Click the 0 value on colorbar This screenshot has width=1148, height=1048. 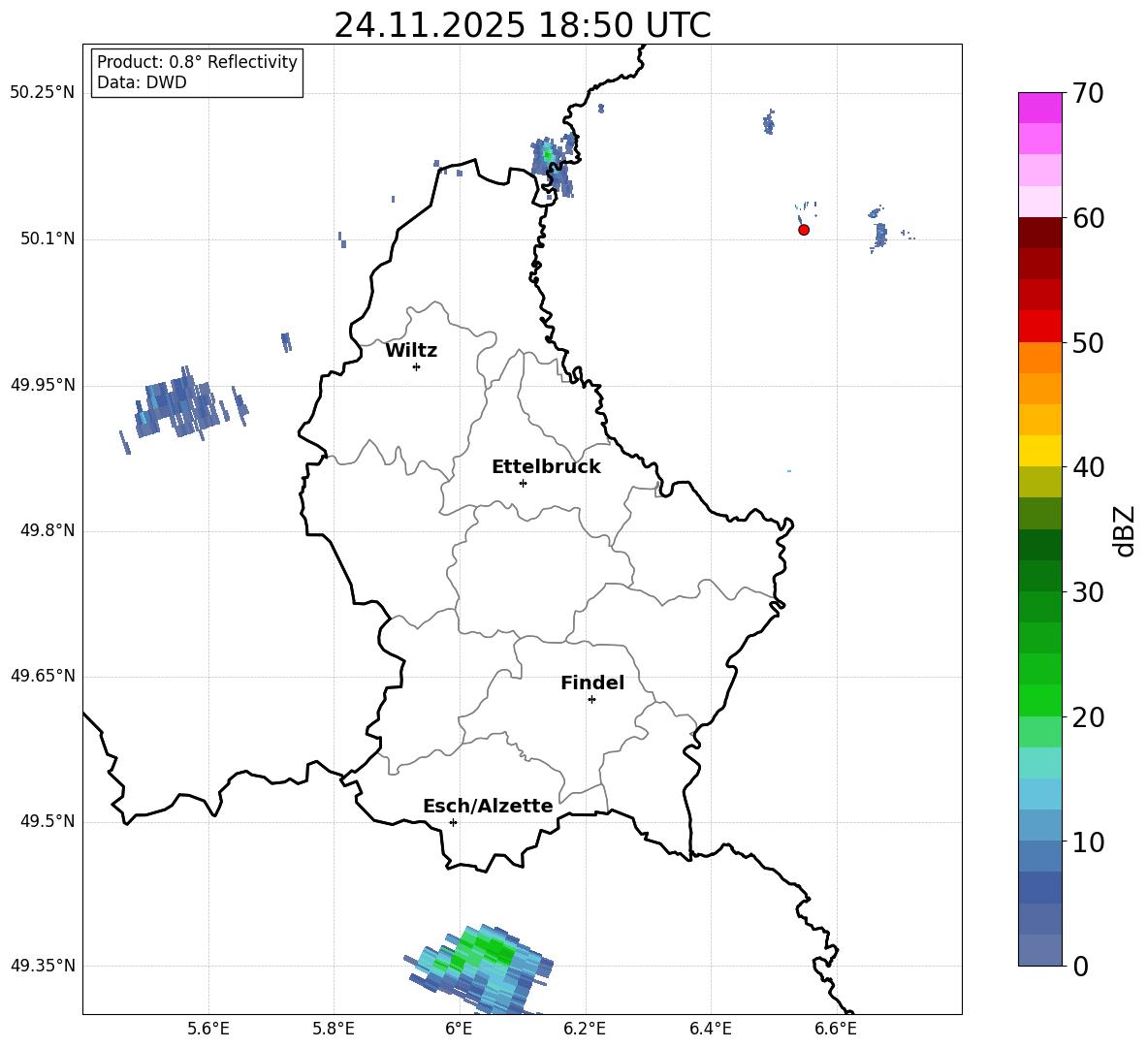[x=1081, y=966]
